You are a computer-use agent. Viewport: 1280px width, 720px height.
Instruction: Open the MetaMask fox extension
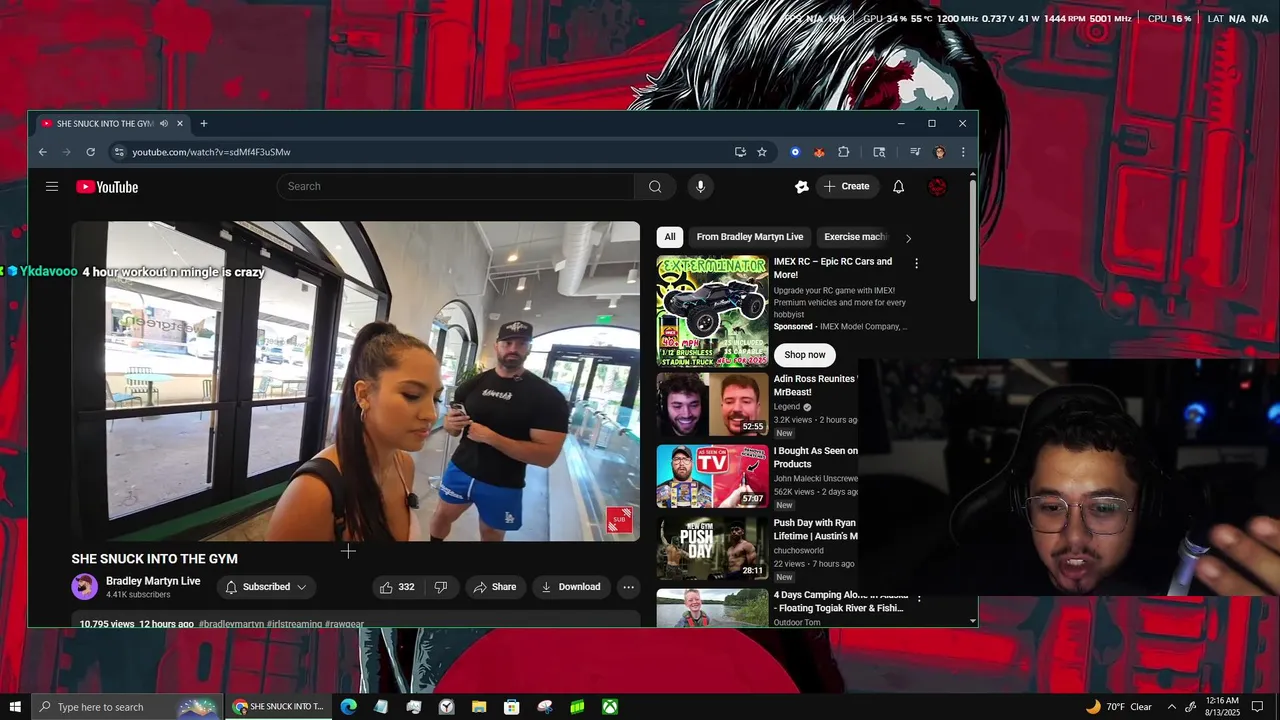tap(819, 152)
